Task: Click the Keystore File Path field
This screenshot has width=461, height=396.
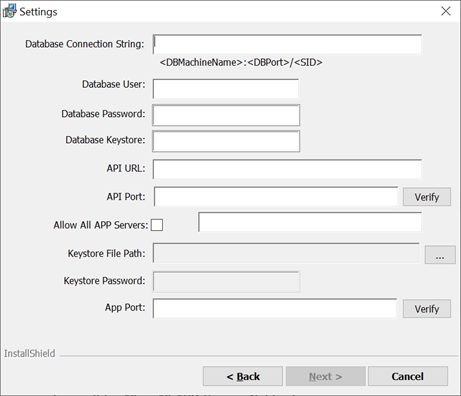Action: click(286, 253)
